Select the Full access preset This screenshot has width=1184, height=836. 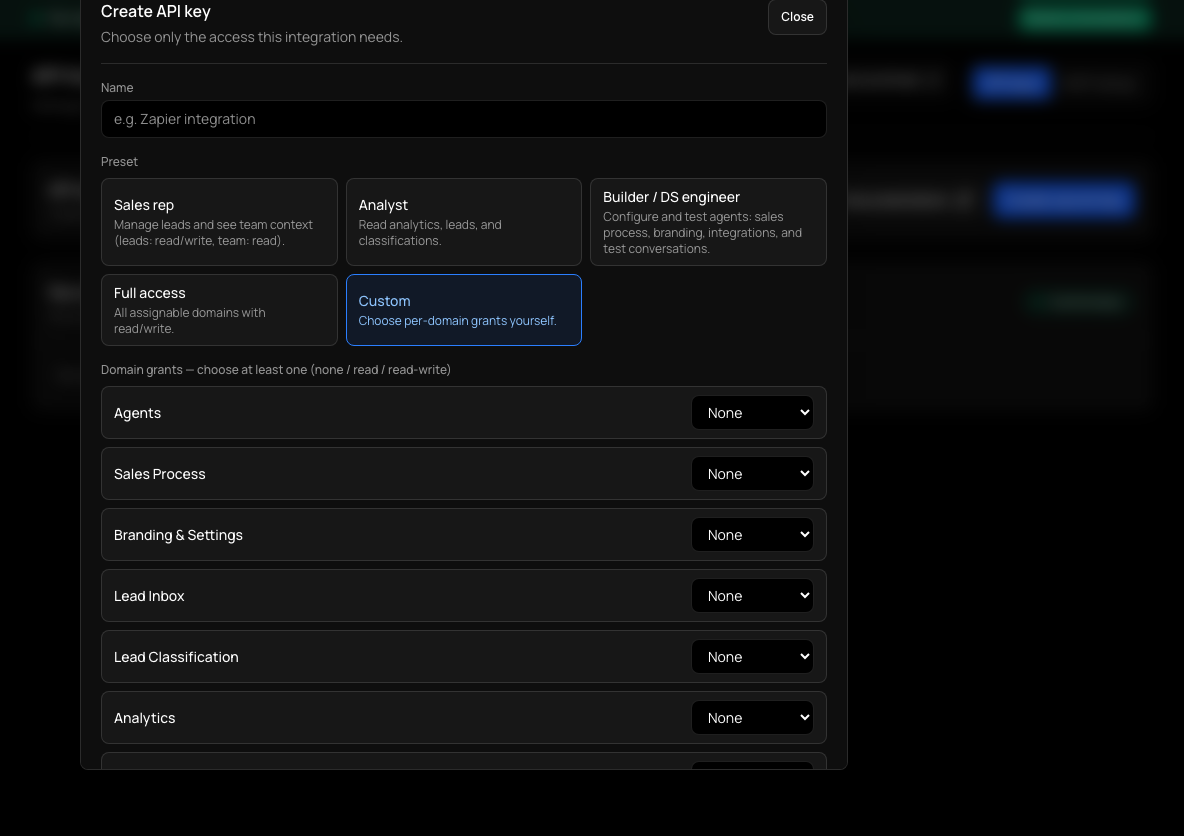[219, 310]
